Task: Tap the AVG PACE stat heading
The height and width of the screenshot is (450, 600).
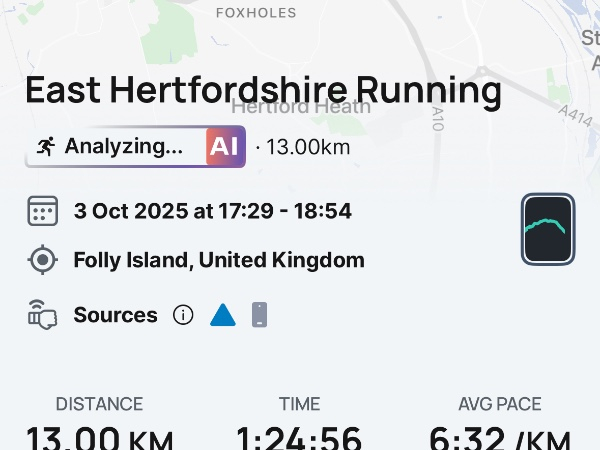Action: click(x=500, y=404)
